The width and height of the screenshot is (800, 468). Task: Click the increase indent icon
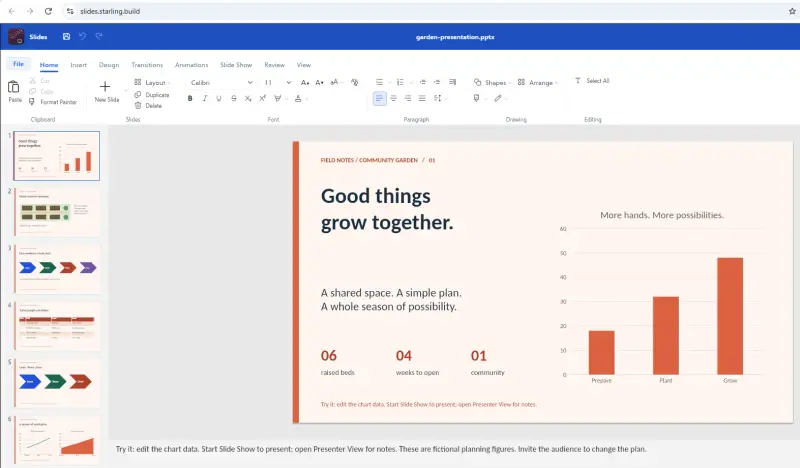(x=437, y=82)
